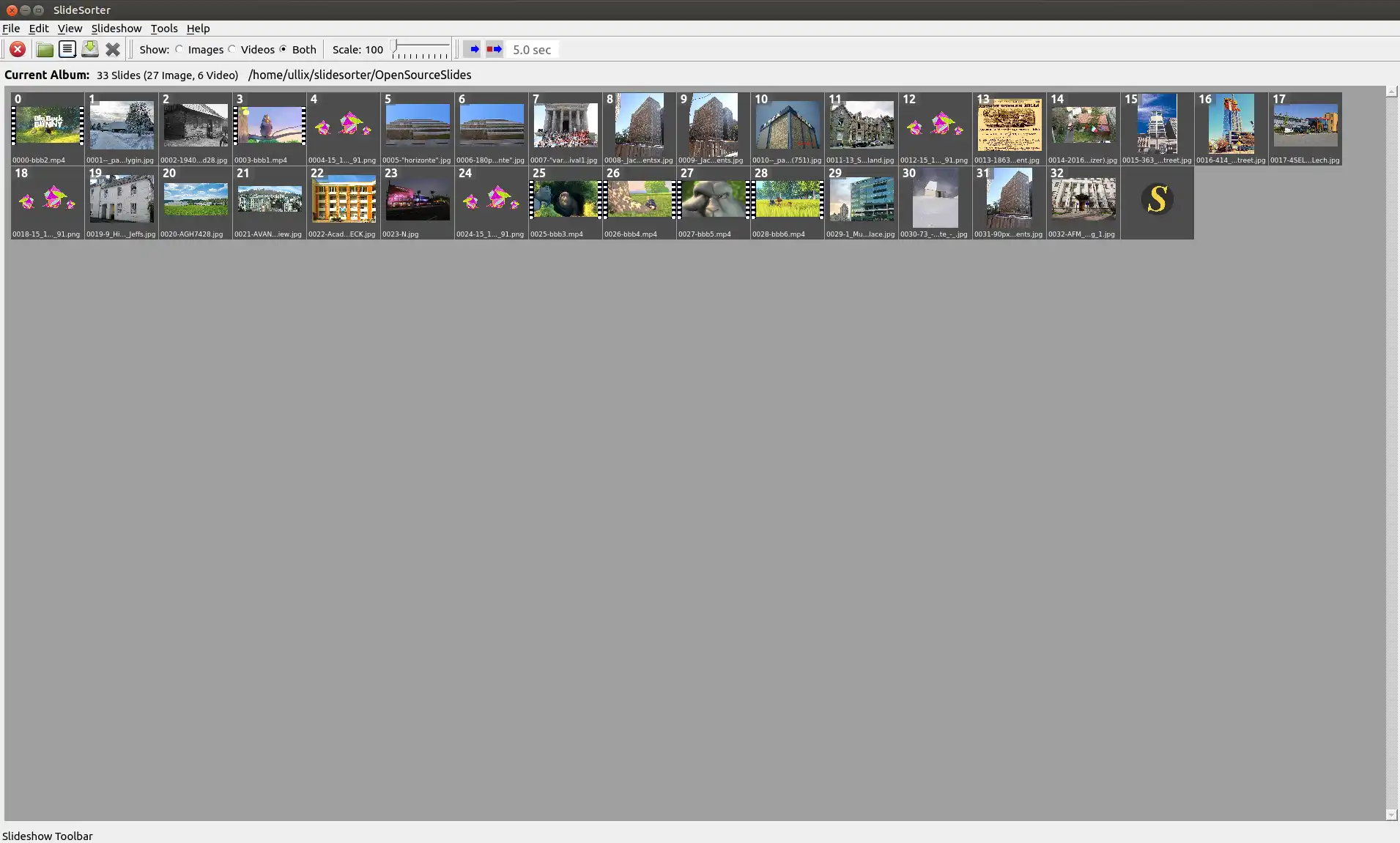Select slide 21 thumbnail 0021-AVAN

coord(270,202)
